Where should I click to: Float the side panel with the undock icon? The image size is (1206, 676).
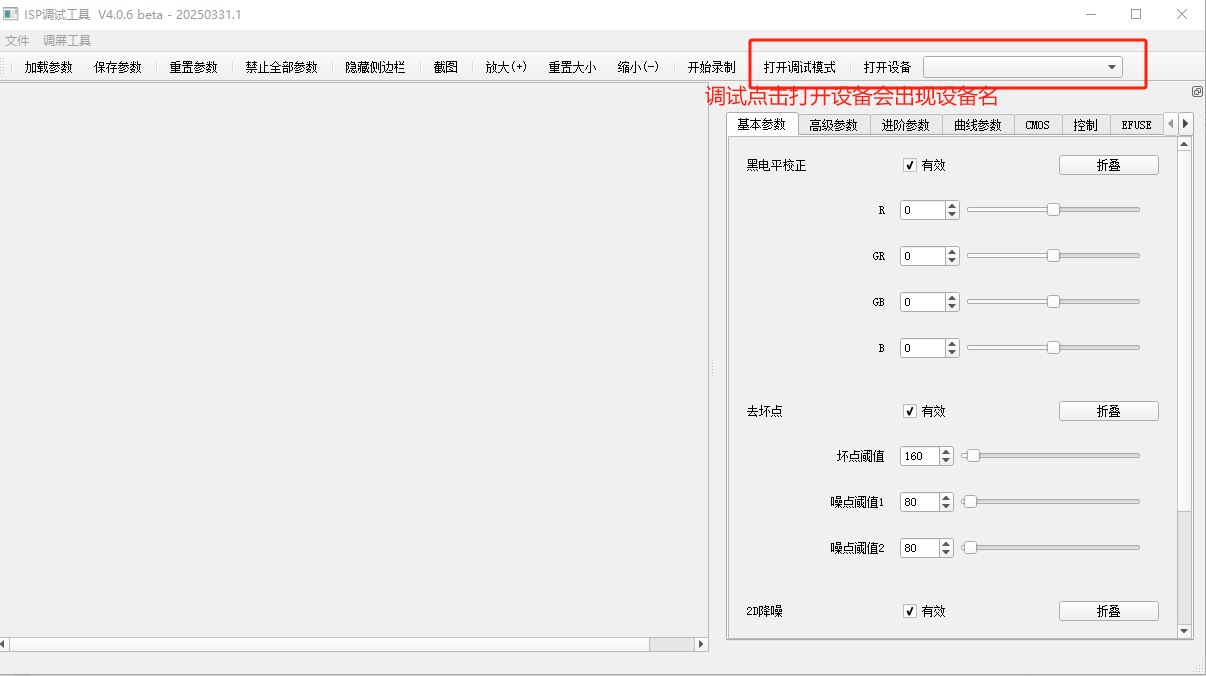(1197, 92)
